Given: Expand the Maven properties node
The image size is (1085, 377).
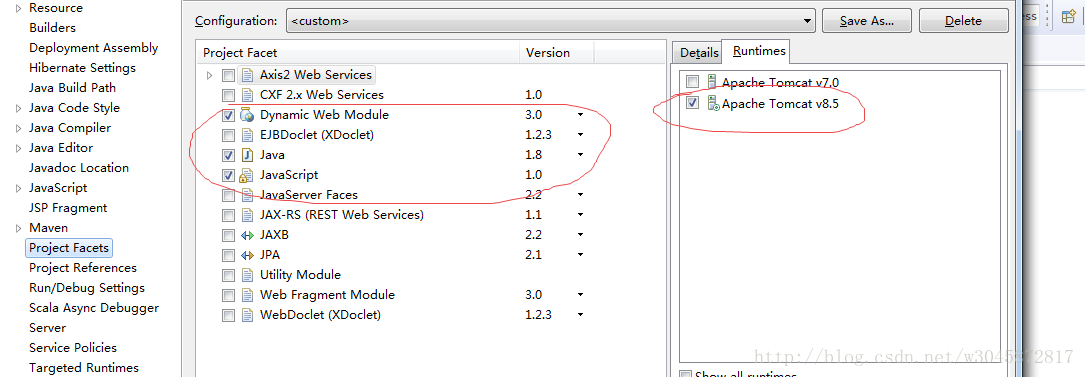Looking at the screenshot, I should (x=19, y=228).
